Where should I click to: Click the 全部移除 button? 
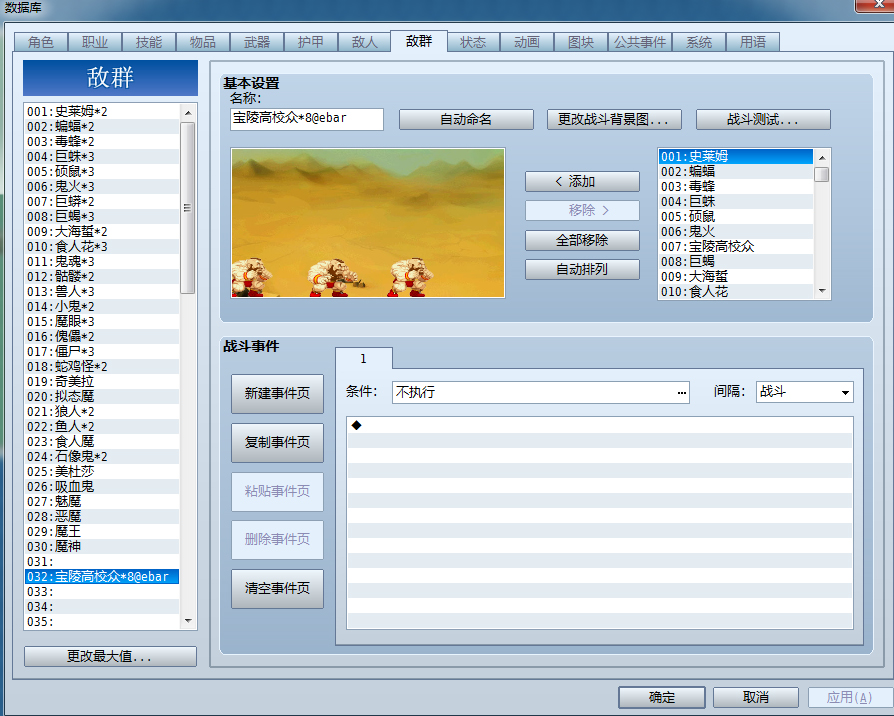(x=582, y=240)
